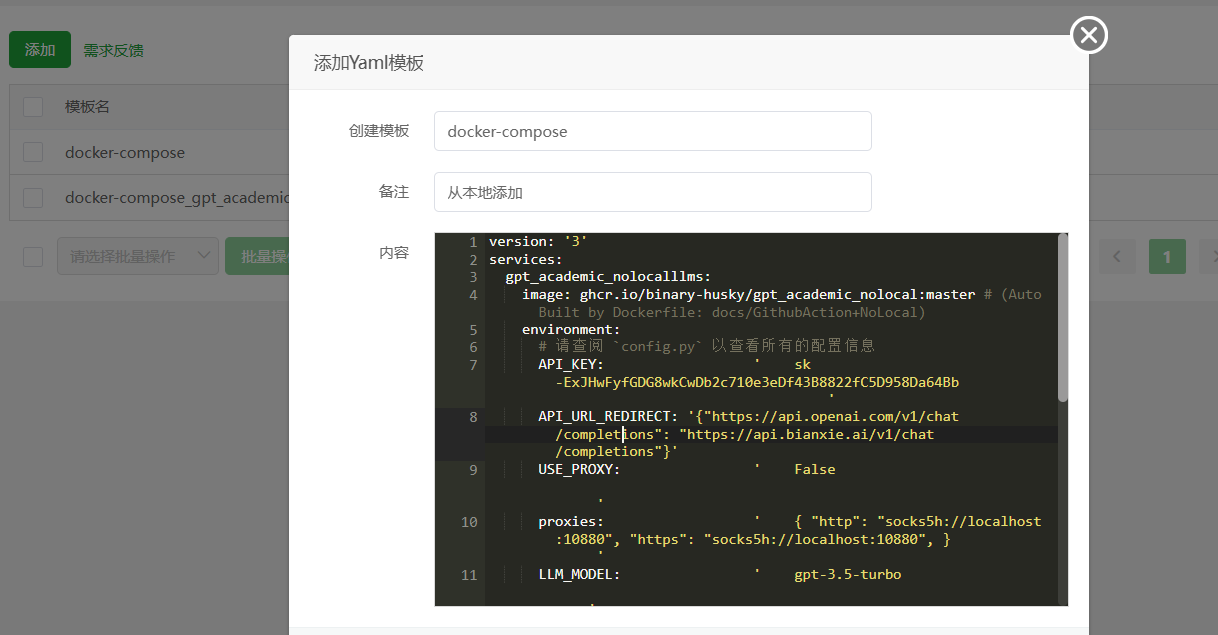The width and height of the screenshot is (1218, 635).
Task: Go to the previous page using the left arrow
Action: (x=1117, y=257)
